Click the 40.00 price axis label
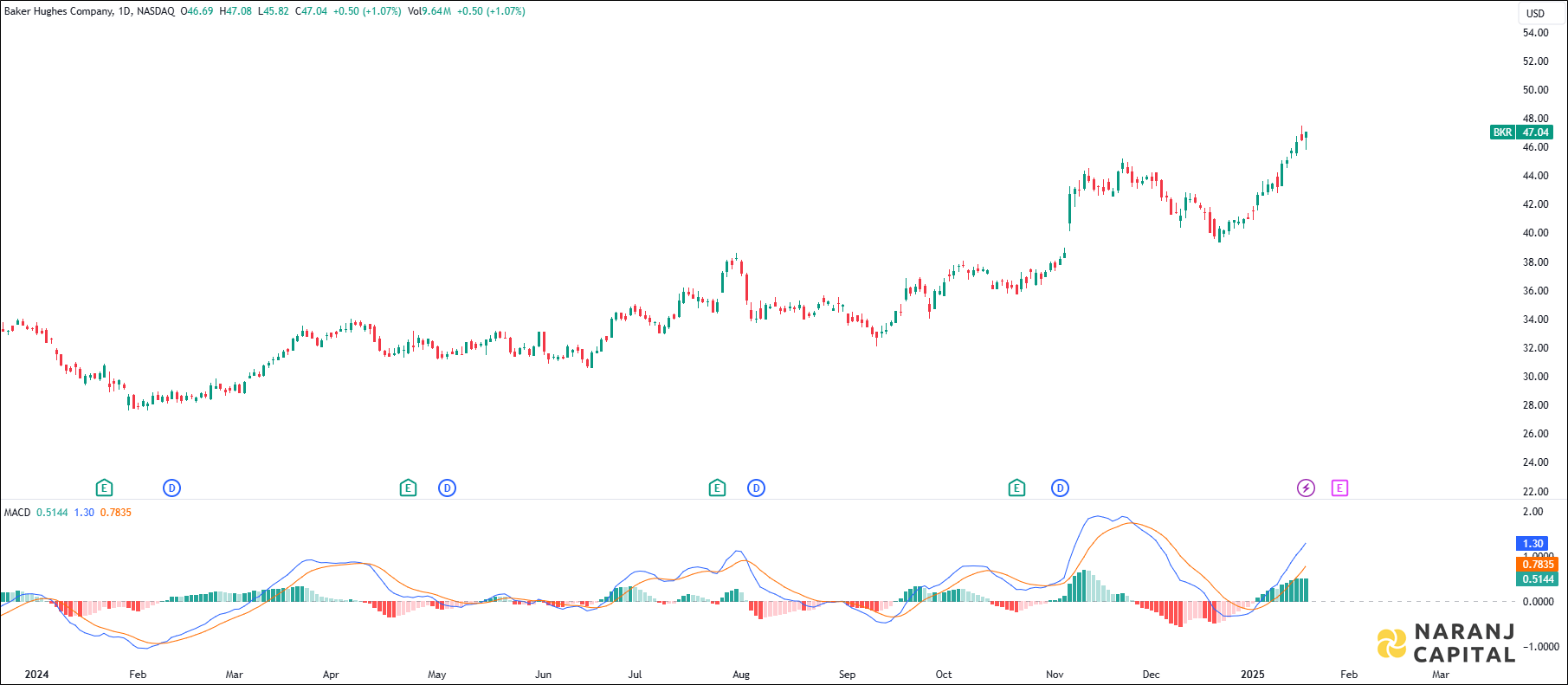This screenshot has height=685, width=1568. click(x=1536, y=233)
